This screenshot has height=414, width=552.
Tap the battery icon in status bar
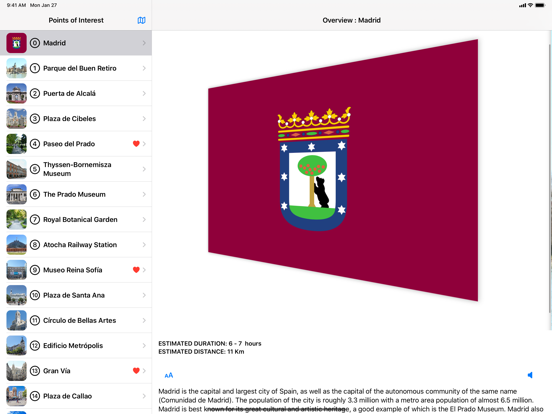540,5
